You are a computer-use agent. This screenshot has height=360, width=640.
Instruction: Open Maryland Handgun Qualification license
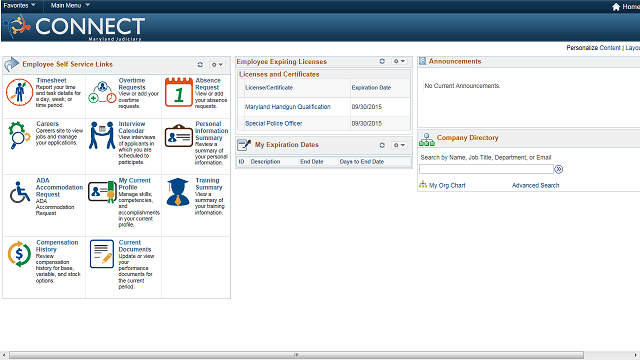click(287, 107)
